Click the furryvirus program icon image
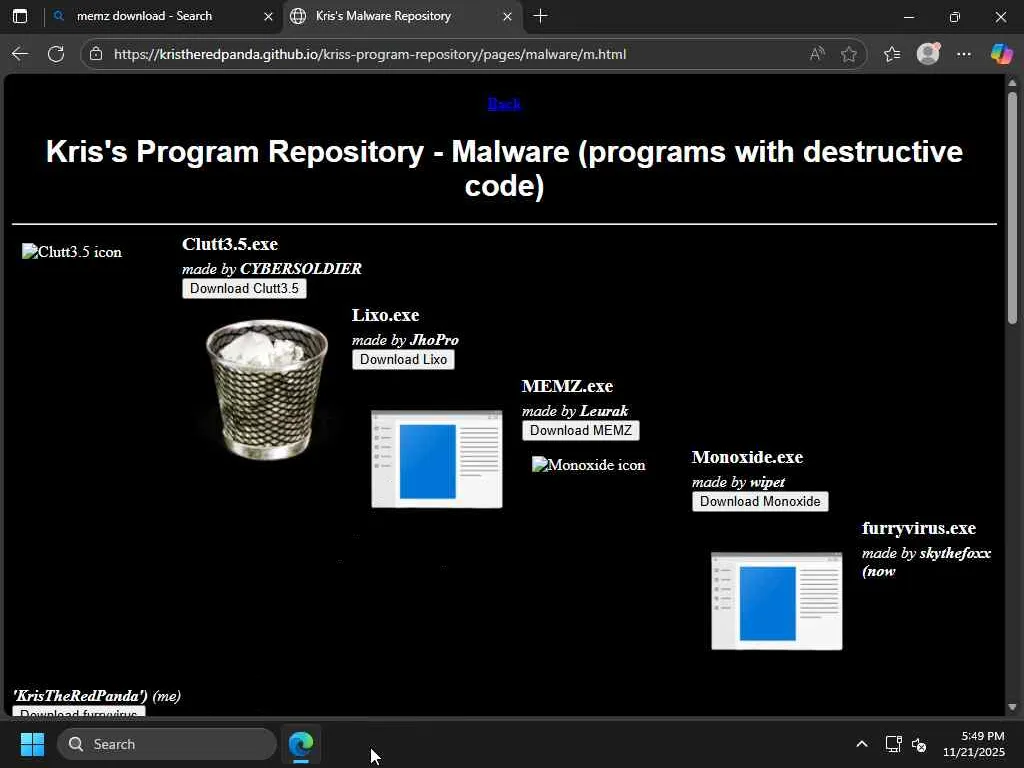Screen dimensions: 1024x768 (776, 601)
